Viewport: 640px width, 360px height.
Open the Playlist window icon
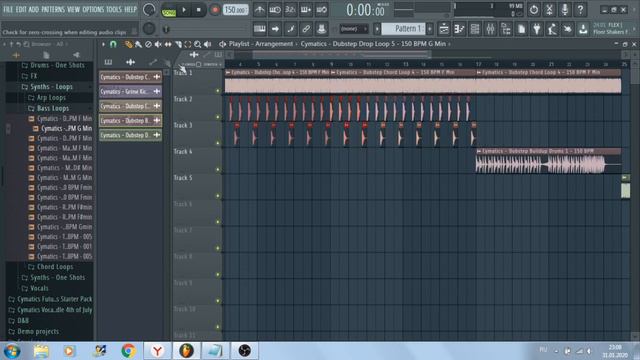point(444,29)
